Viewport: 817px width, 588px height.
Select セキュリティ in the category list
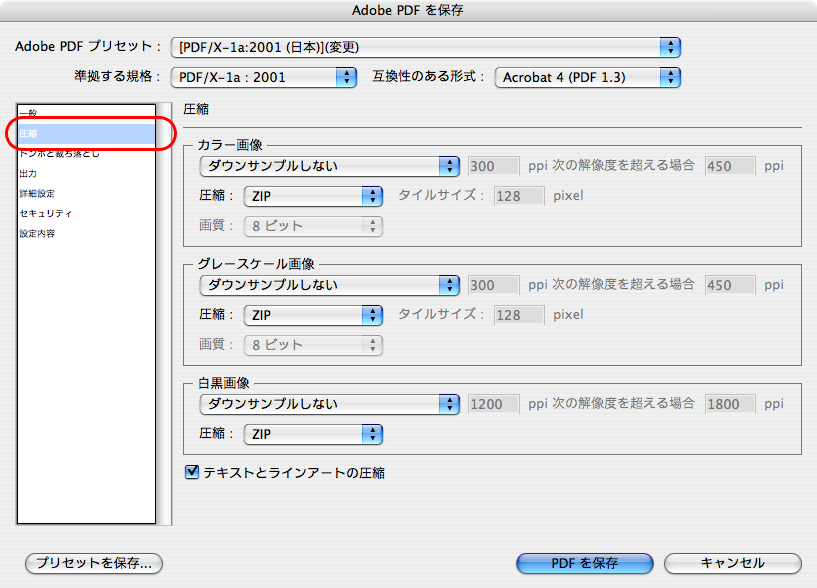tap(86, 213)
